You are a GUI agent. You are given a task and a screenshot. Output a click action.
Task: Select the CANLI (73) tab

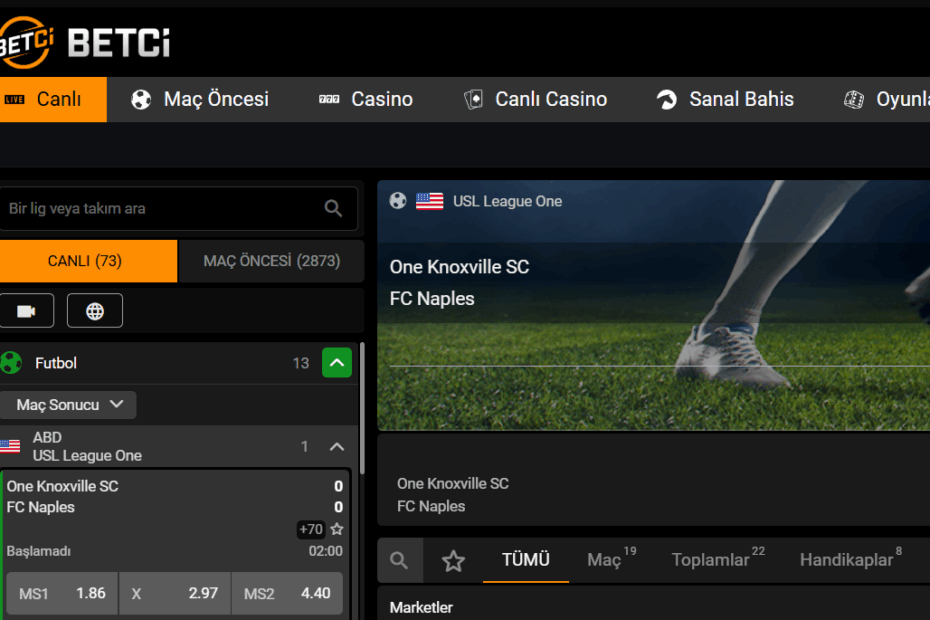pyautogui.click(x=88, y=261)
